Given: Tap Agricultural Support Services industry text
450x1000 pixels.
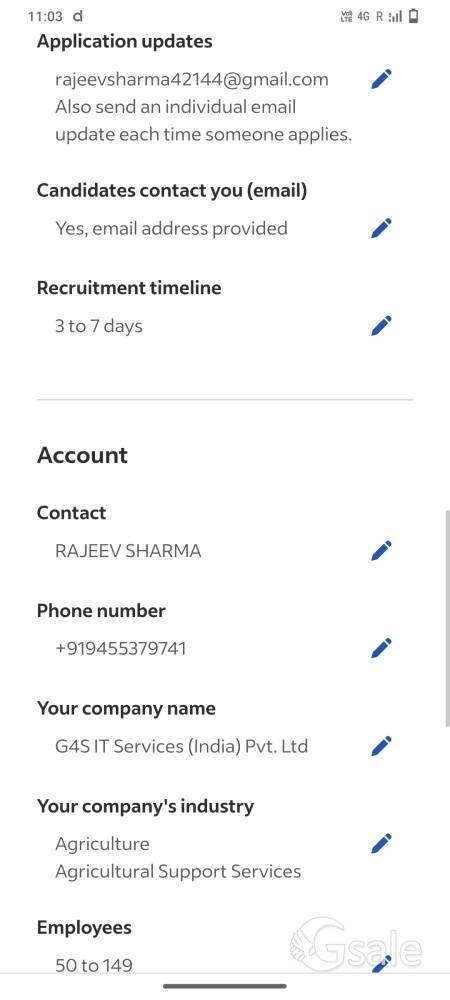Looking at the screenshot, I should [x=178, y=871].
